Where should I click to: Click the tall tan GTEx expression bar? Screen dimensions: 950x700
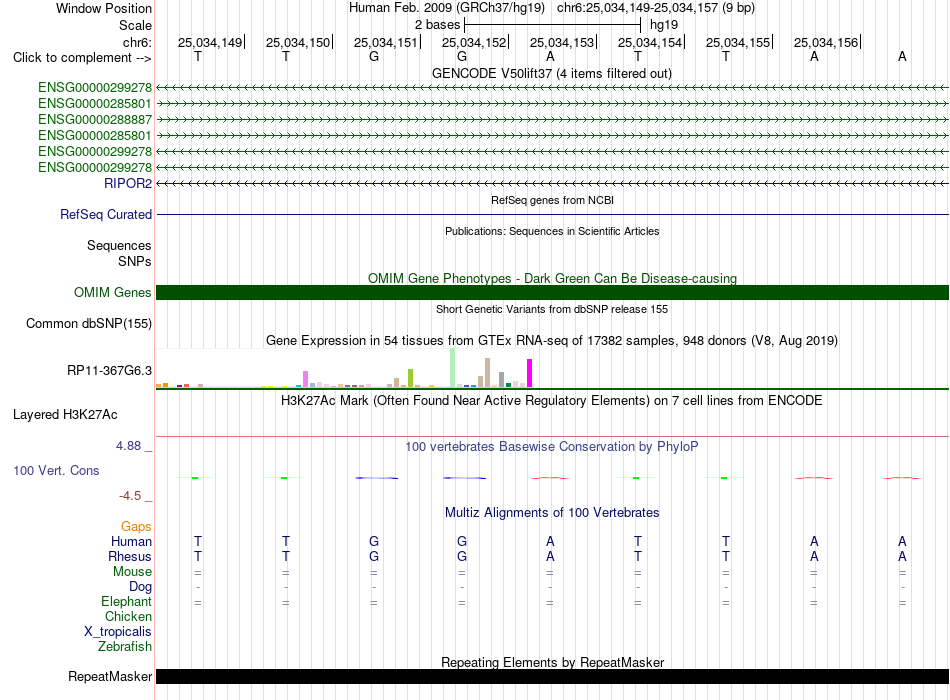[487, 373]
